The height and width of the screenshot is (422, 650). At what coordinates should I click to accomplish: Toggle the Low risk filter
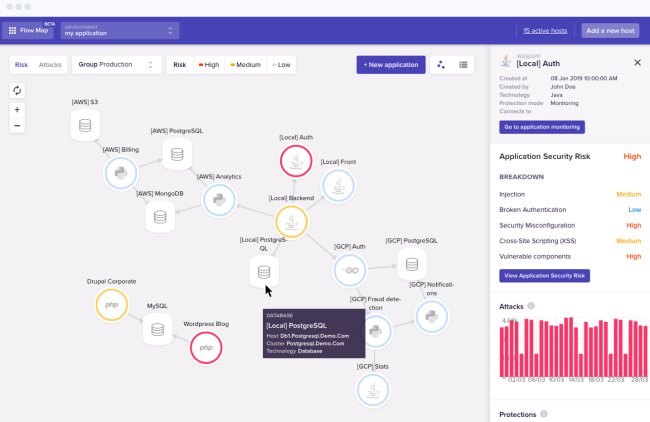(x=281, y=65)
